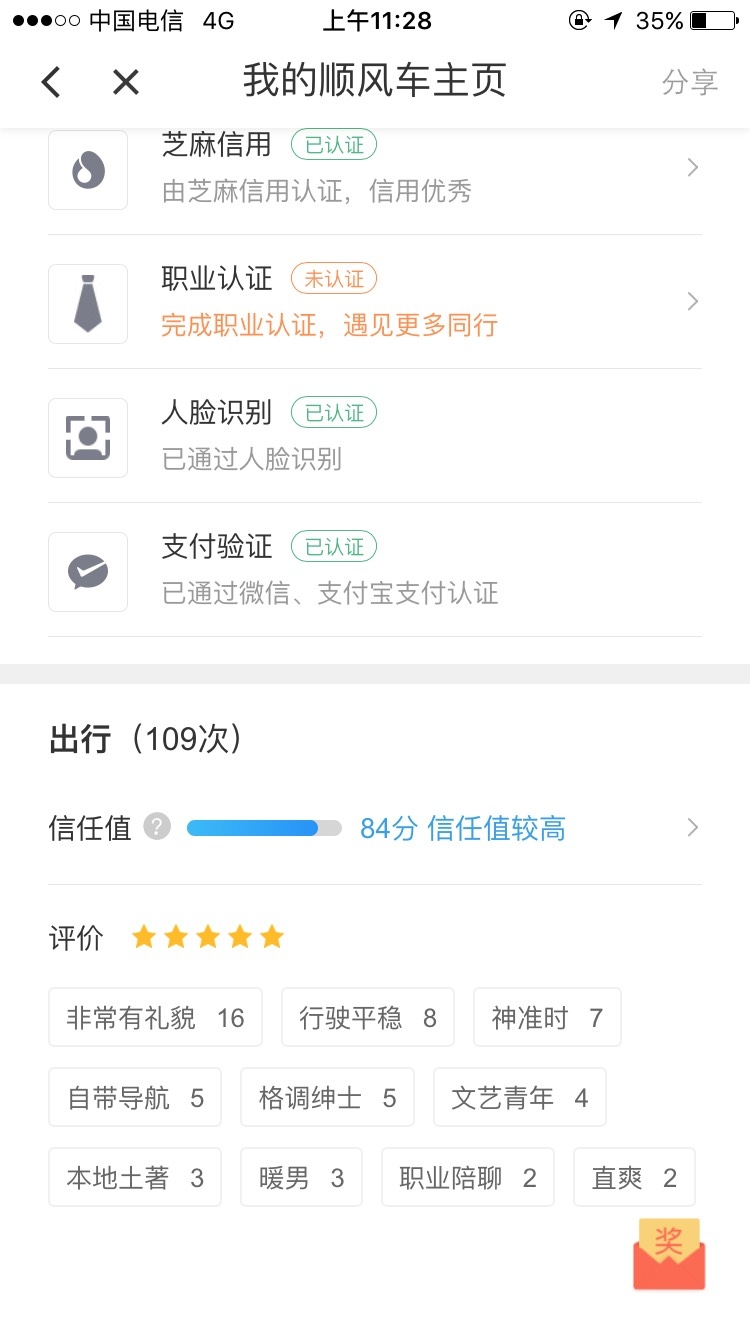The height and width of the screenshot is (1334, 750).
Task: Tap the 信任值 blue progress bar
Action: click(x=264, y=828)
